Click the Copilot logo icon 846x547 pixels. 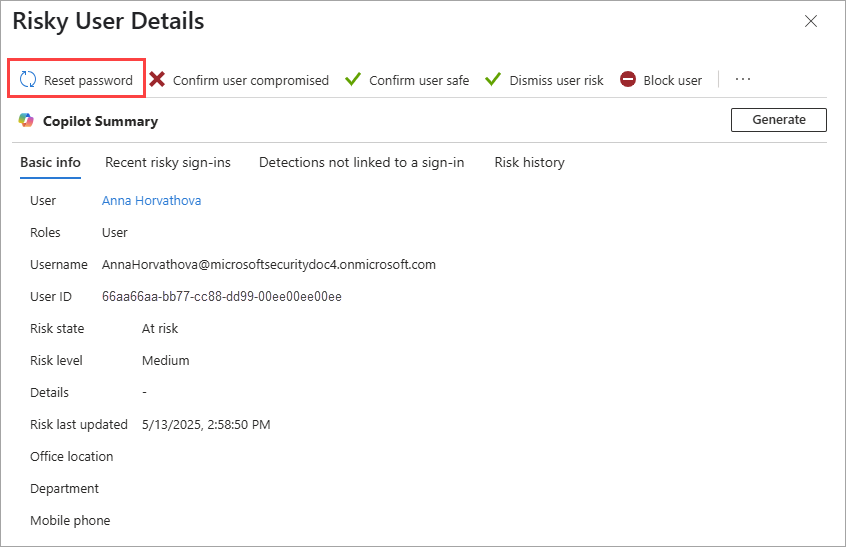click(27, 121)
